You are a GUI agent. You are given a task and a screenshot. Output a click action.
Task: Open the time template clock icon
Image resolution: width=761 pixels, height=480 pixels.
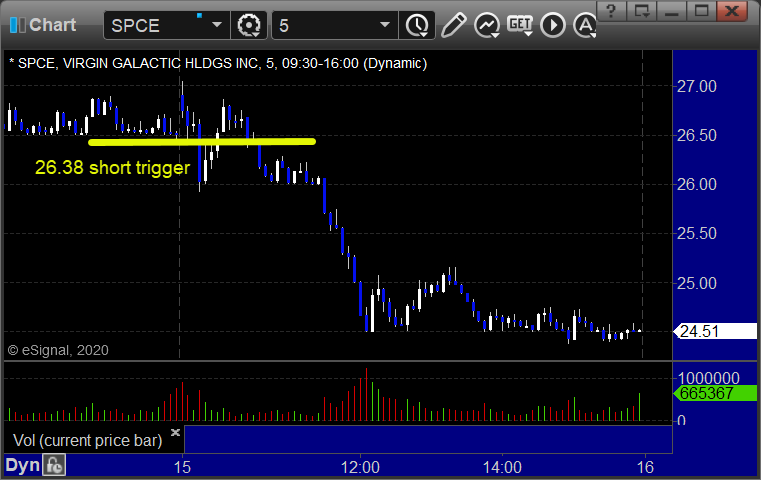point(417,25)
